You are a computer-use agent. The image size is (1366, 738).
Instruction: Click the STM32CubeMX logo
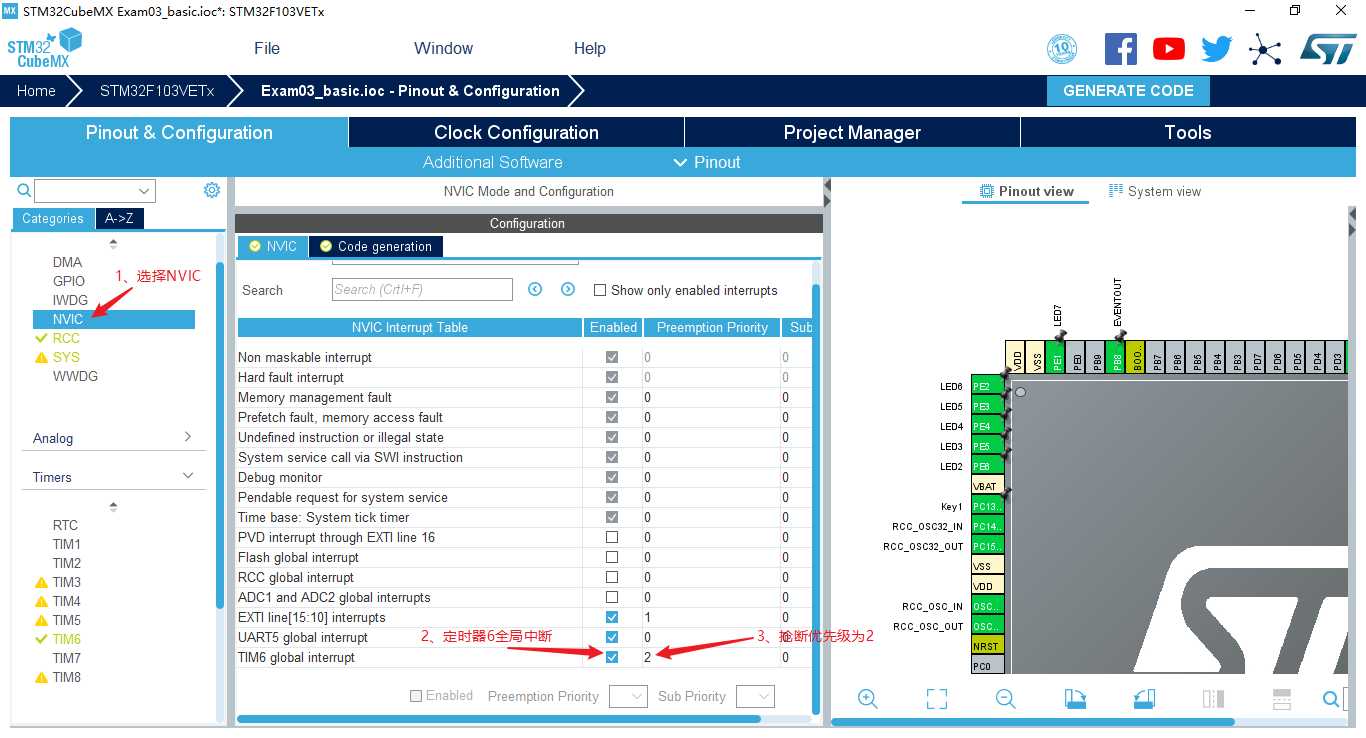click(44, 48)
